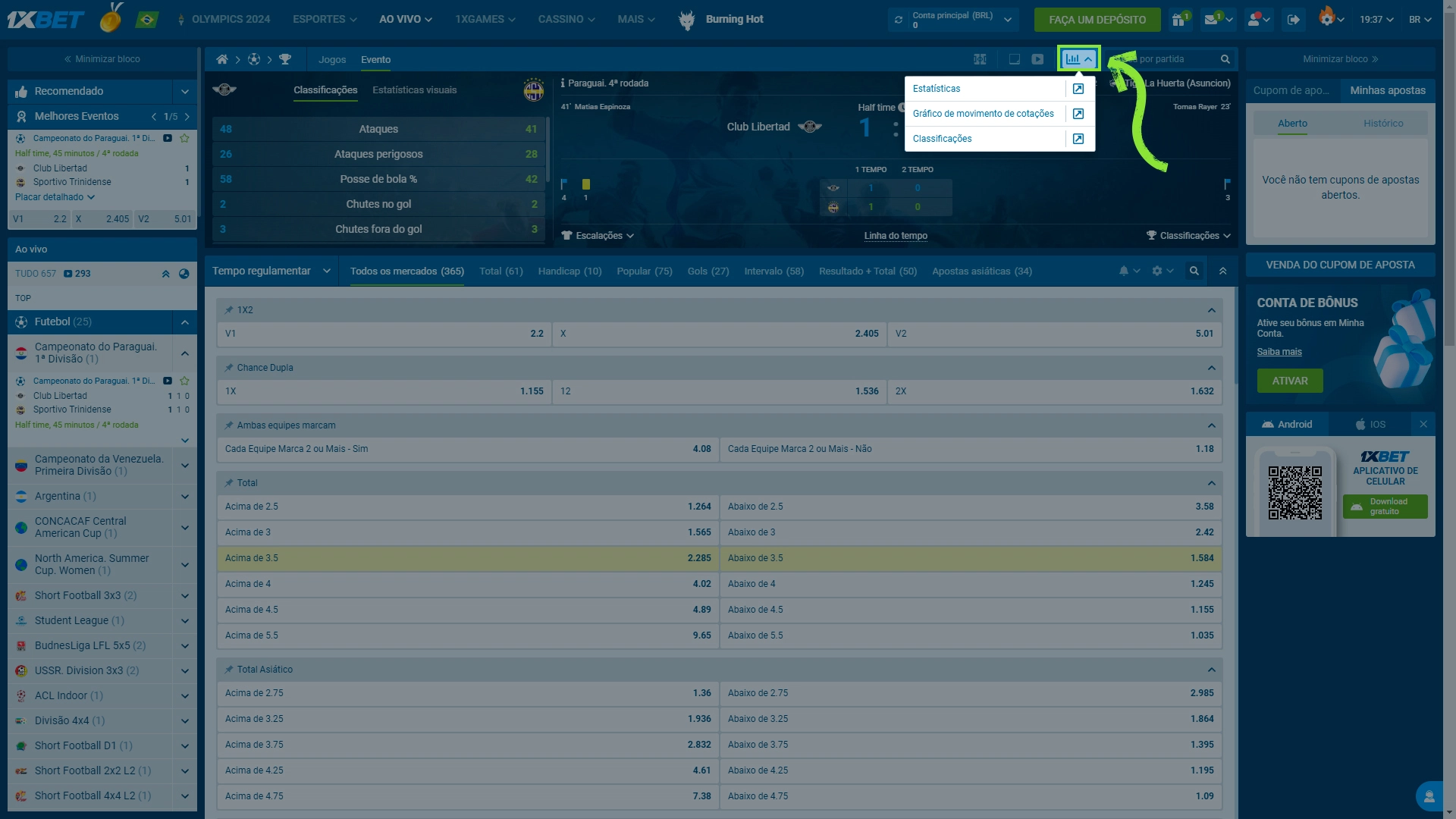Go to home via breadcrumb icon
1456x819 pixels.
(221, 59)
